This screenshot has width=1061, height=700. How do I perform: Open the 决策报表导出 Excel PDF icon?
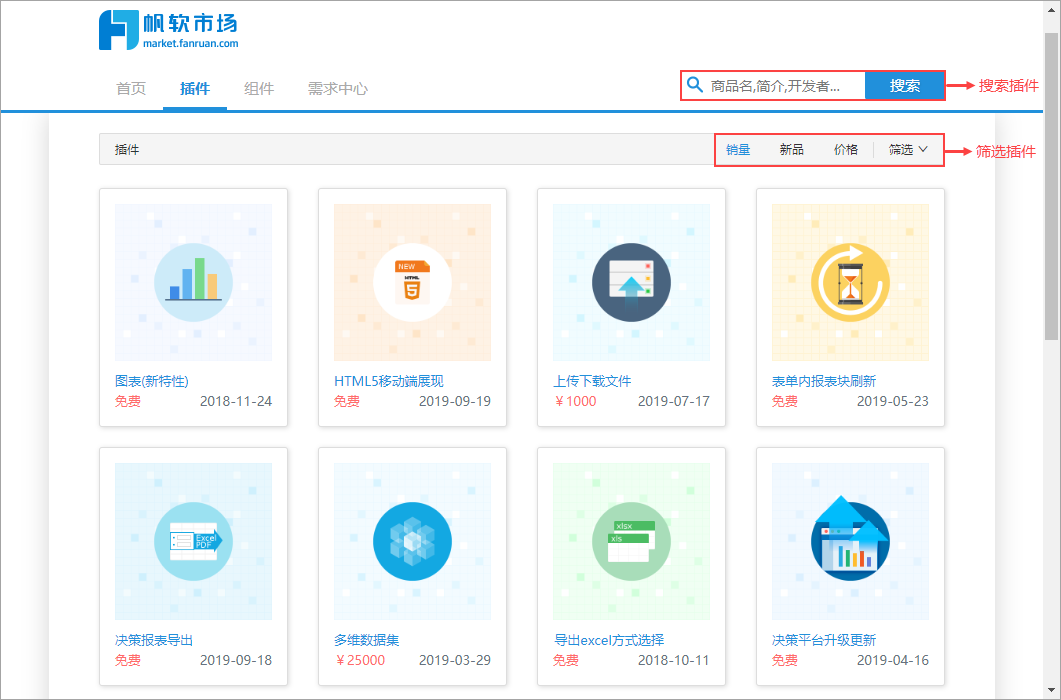pos(194,542)
